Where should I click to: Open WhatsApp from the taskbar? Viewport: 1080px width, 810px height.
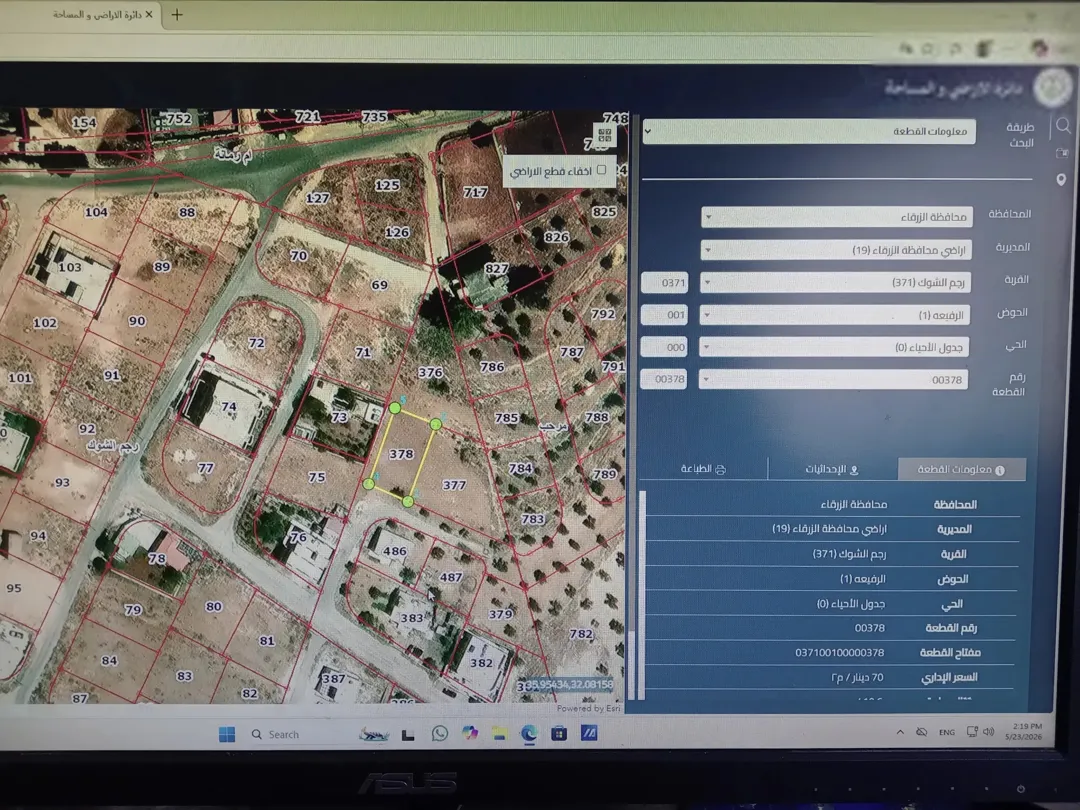(x=439, y=734)
